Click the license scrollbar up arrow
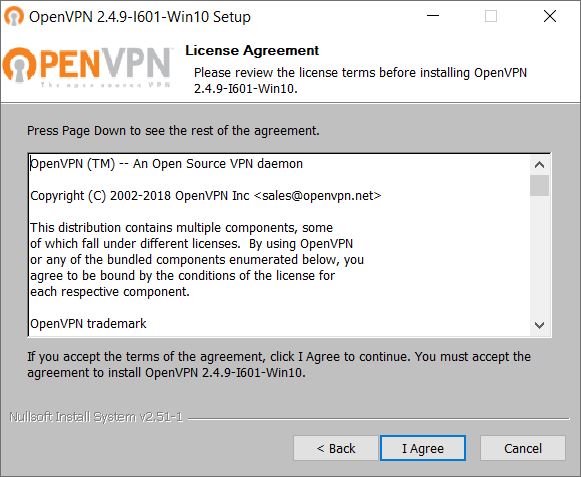Image resolution: width=581 pixels, height=477 pixels. point(540,165)
